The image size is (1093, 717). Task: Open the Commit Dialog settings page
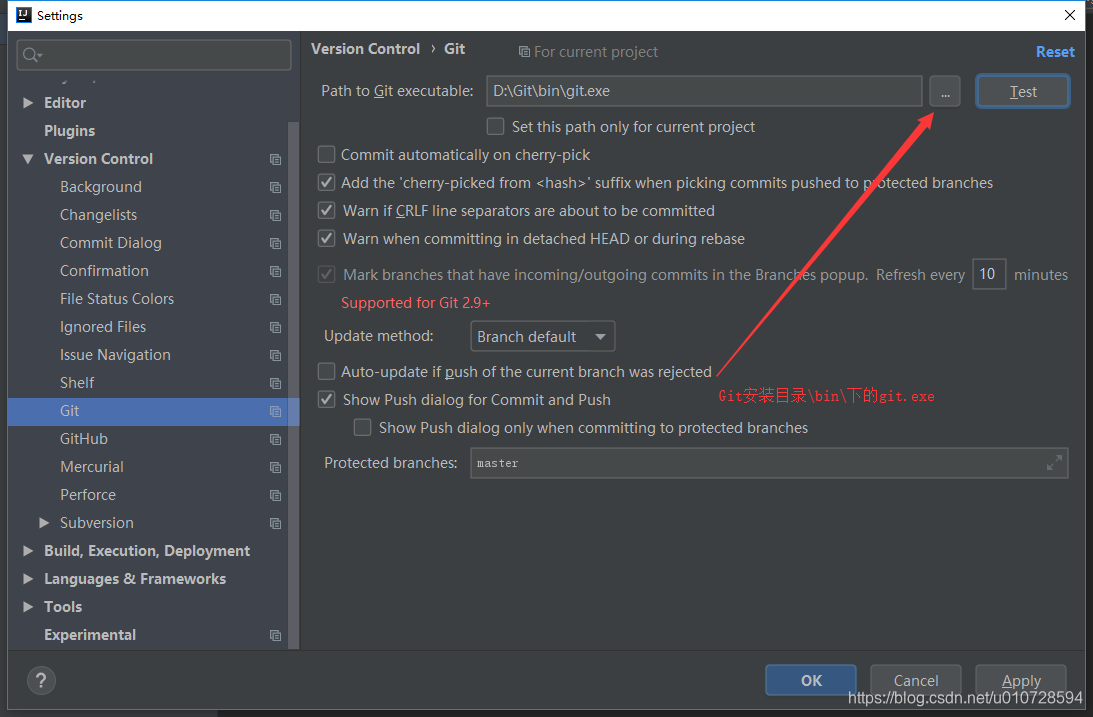point(110,242)
